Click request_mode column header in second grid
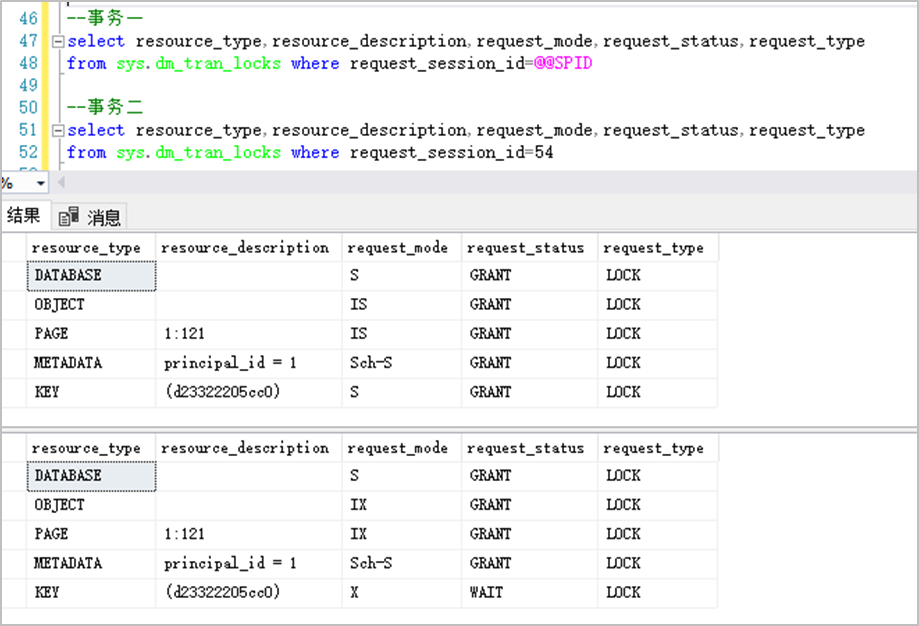This screenshot has width=919, height=626. coord(396,448)
